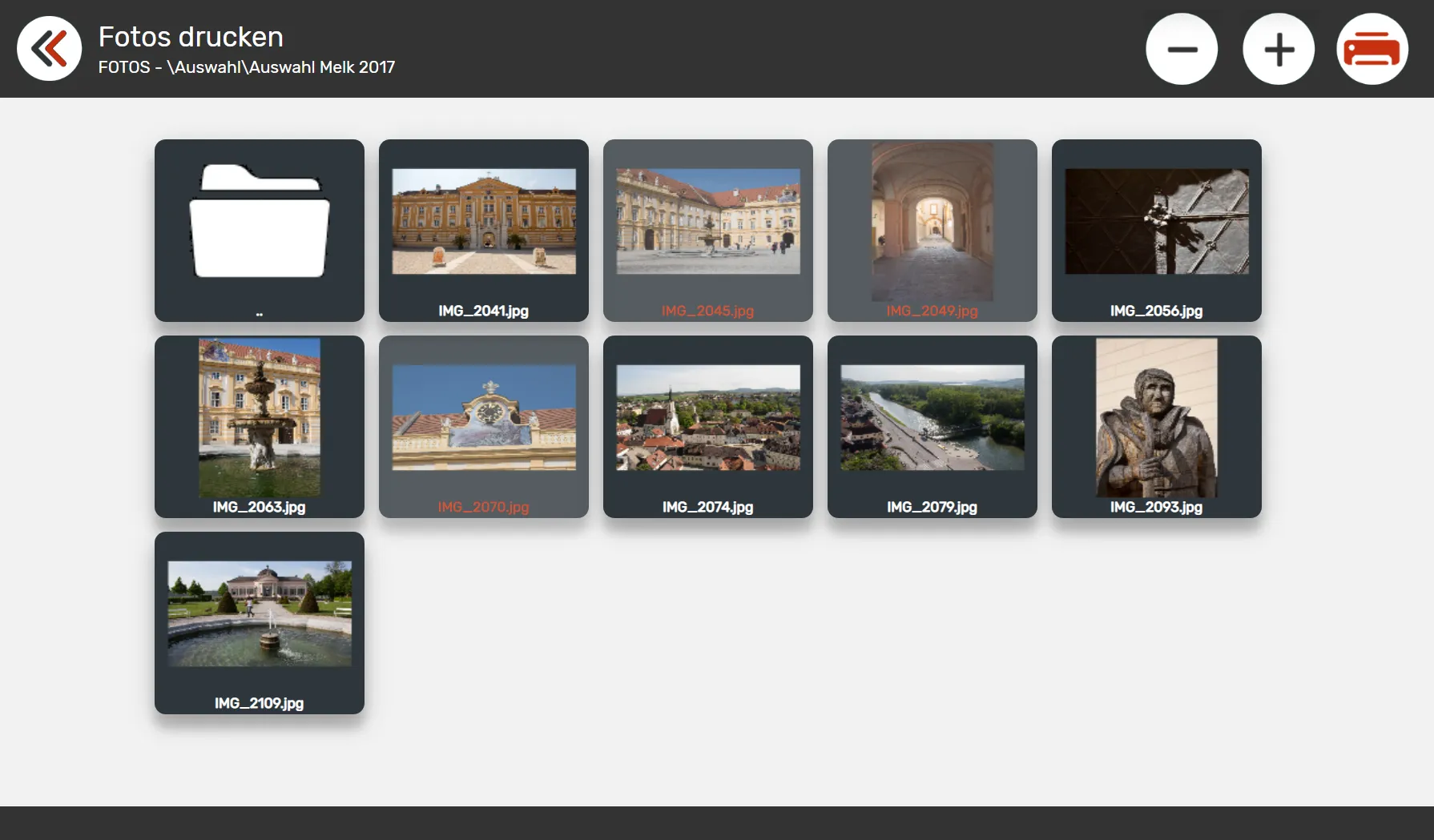This screenshot has height=840, width=1434.
Task: Click the "Fotos drucken" page title
Action: point(191,37)
